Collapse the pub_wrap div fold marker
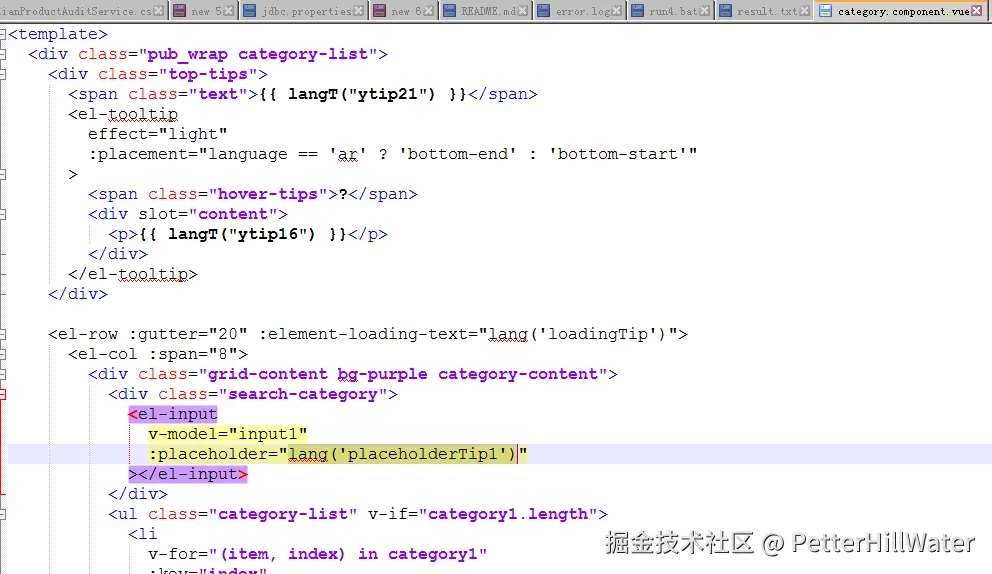This screenshot has width=992, height=574. (3, 54)
